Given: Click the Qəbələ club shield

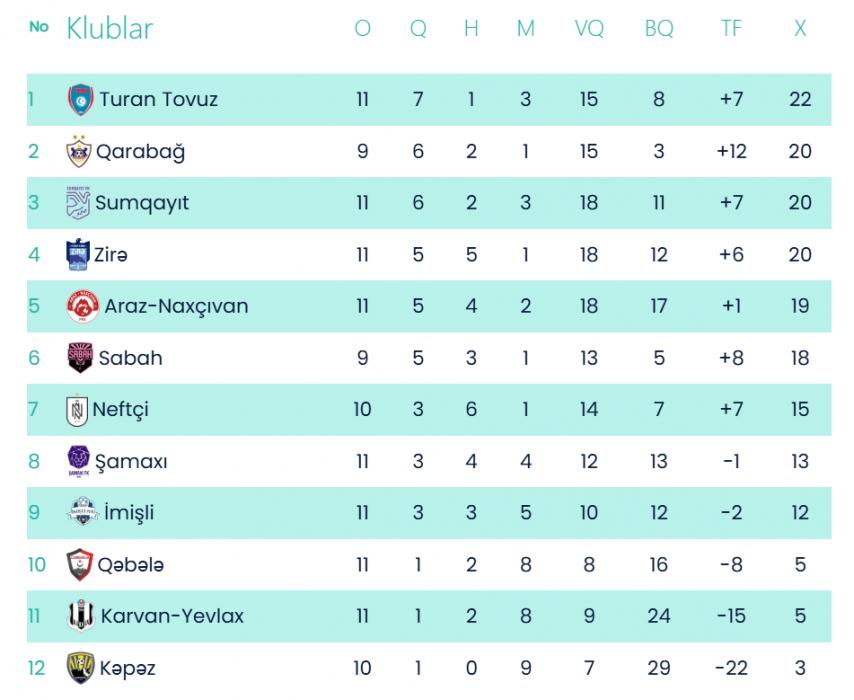Looking at the screenshot, I should pos(79,565).
